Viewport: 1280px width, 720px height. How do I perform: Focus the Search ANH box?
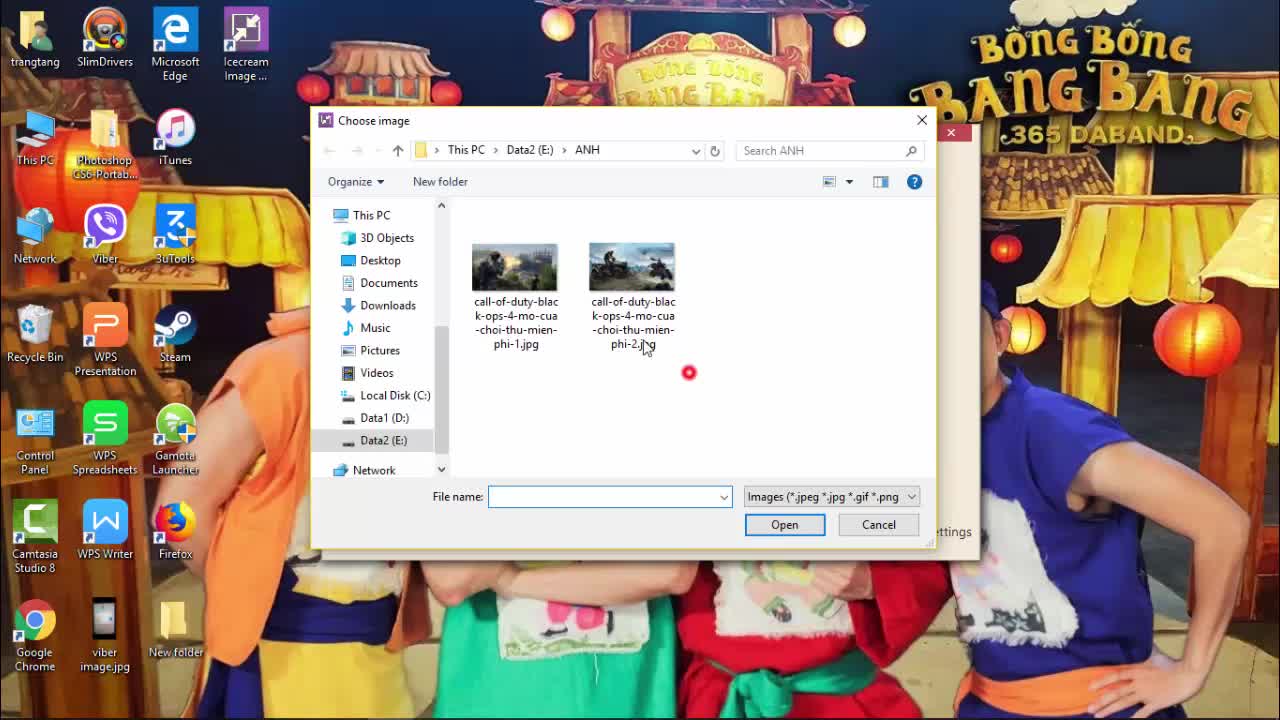click(x=829, y=151)
